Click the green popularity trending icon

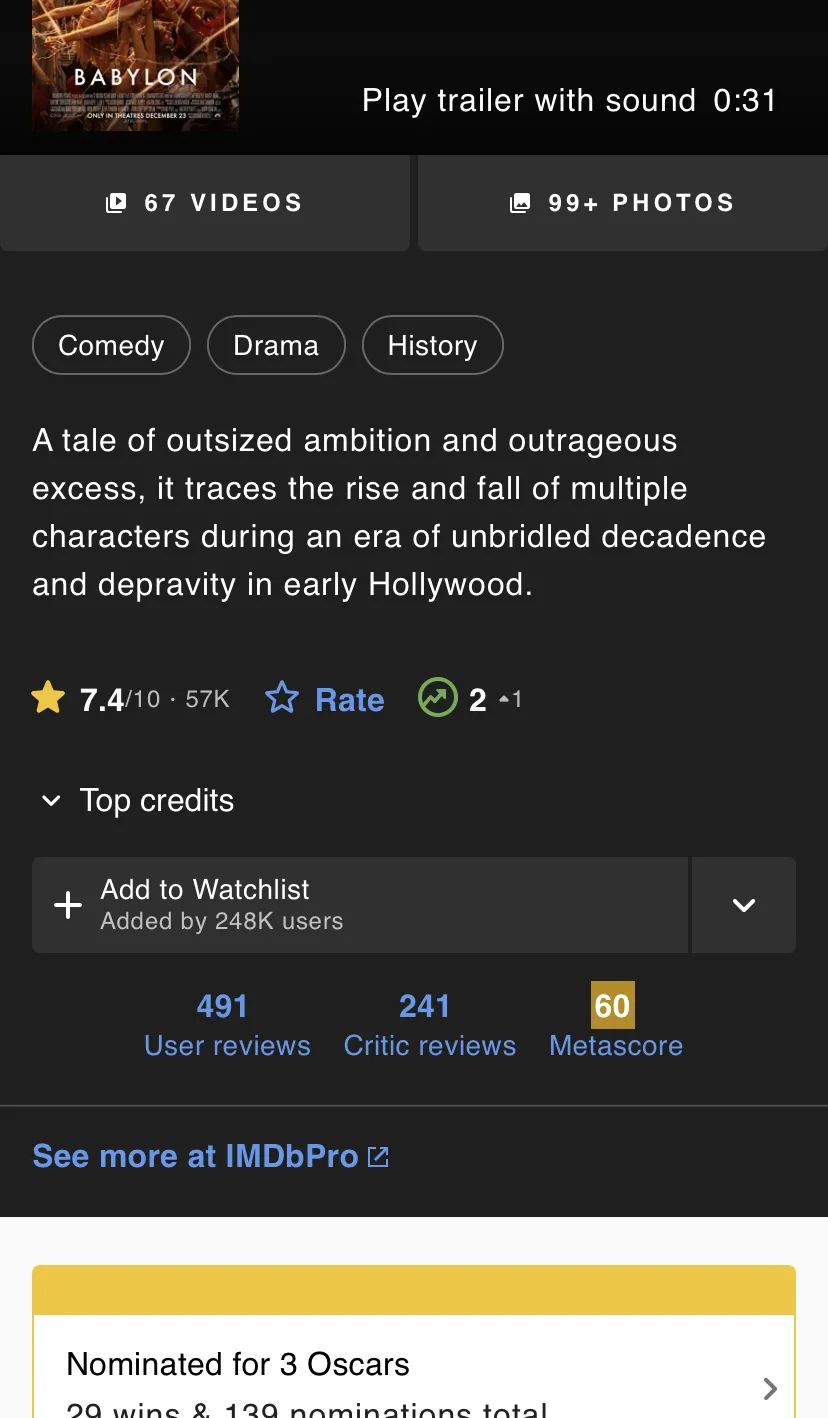coord(437,698)
